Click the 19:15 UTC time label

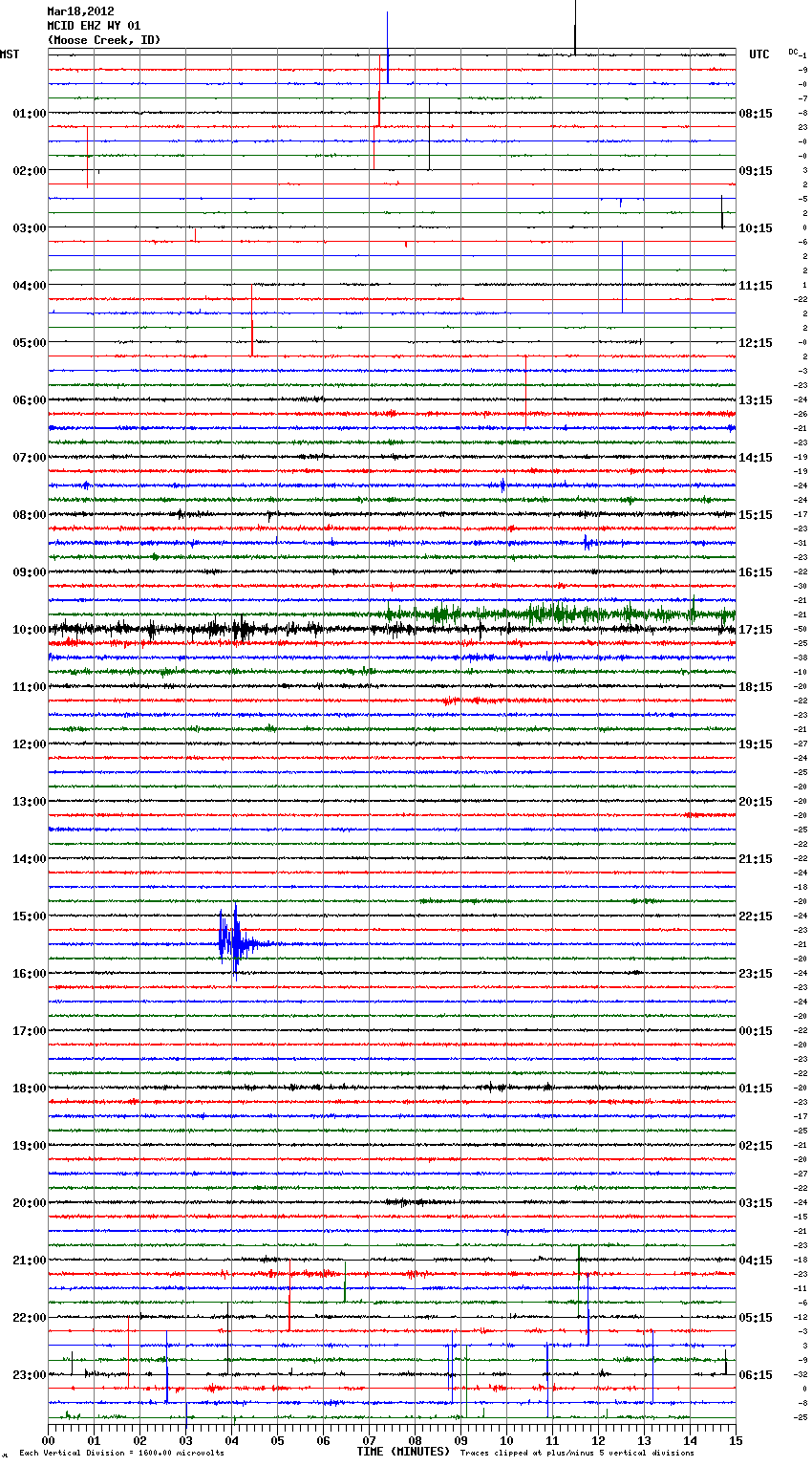(x=756, y=744)
